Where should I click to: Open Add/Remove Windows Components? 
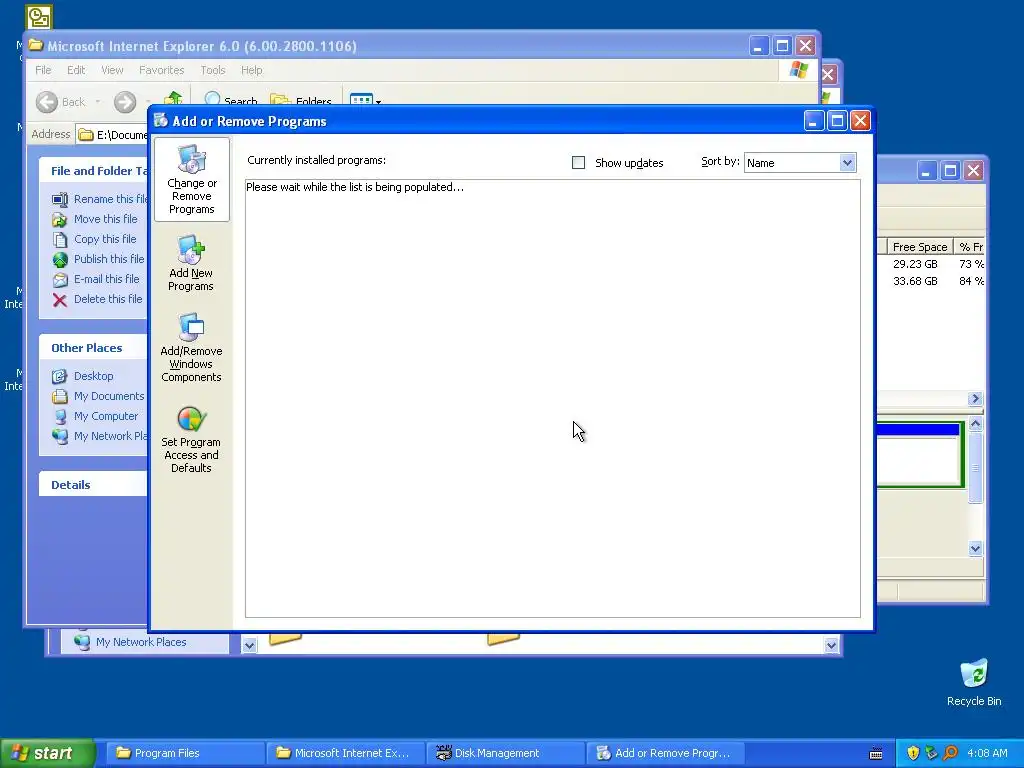click(x=191, y=347)
